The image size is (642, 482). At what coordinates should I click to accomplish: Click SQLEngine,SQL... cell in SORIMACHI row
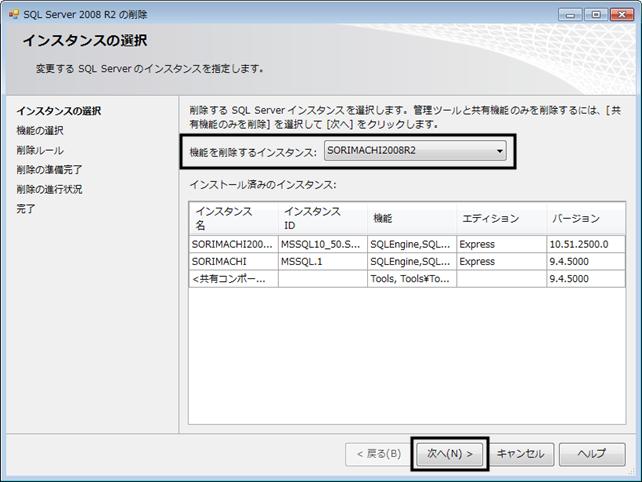(x=412, y=261)
